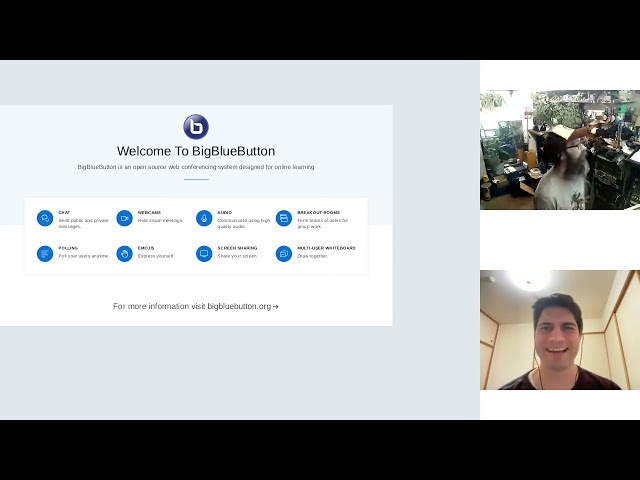This screenshot has width=640, height=480.
Task: Click the 'CHAT' label text
Action: coord(64,213)
